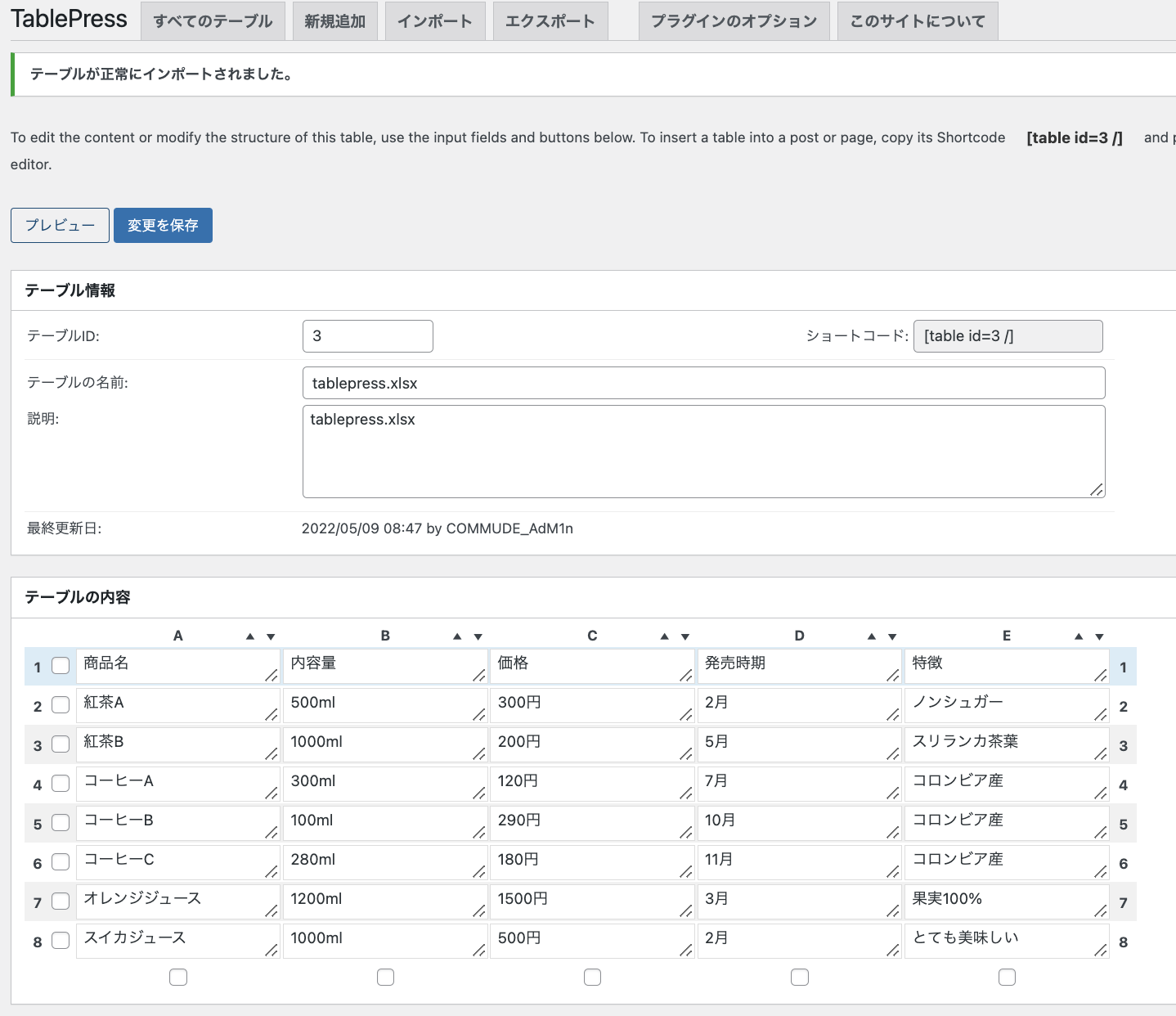Click the 価格 header cell
This screenshot has width=1176, height=1016.
point(592,666)
